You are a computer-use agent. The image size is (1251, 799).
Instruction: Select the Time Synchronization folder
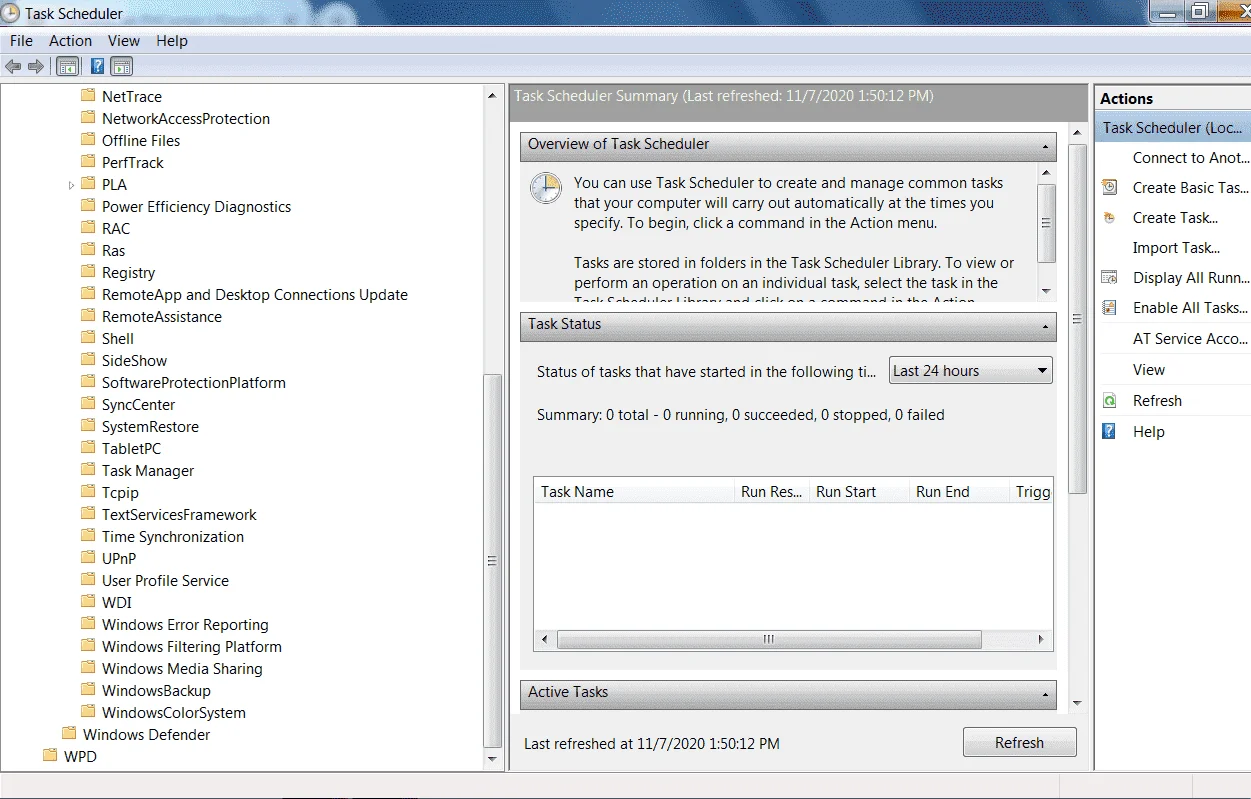173,536
